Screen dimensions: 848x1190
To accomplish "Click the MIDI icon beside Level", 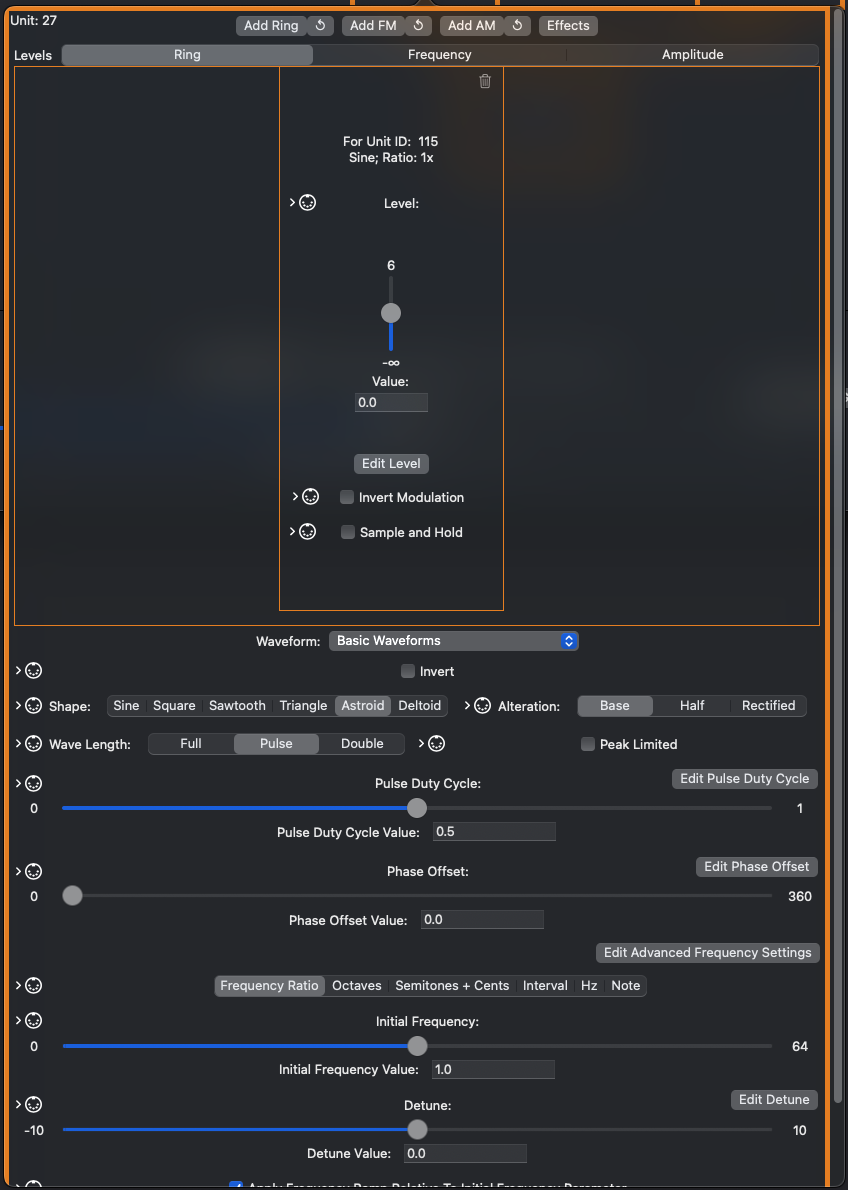I will tap(308, 203).
